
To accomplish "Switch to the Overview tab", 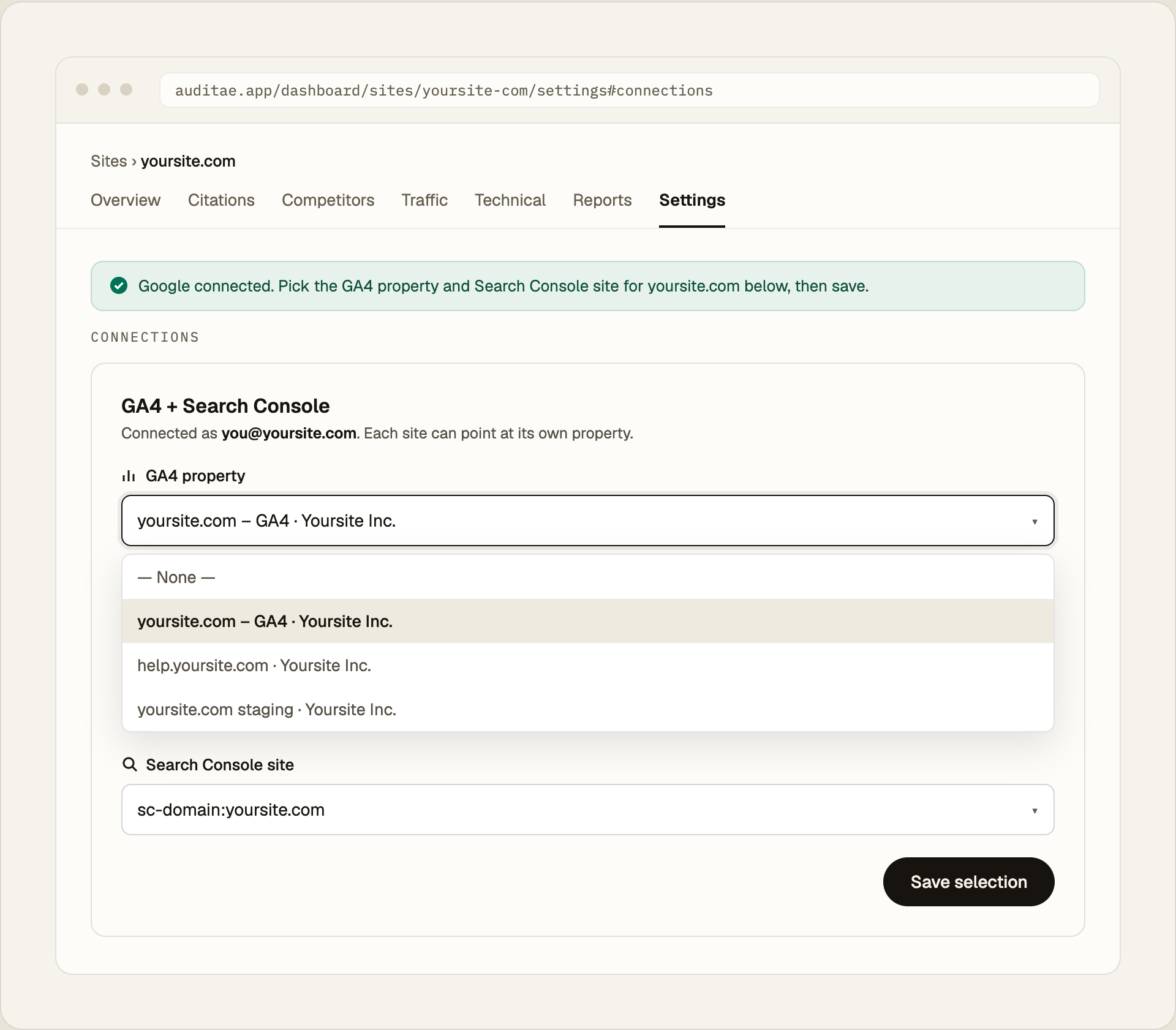I will [126, 200].
